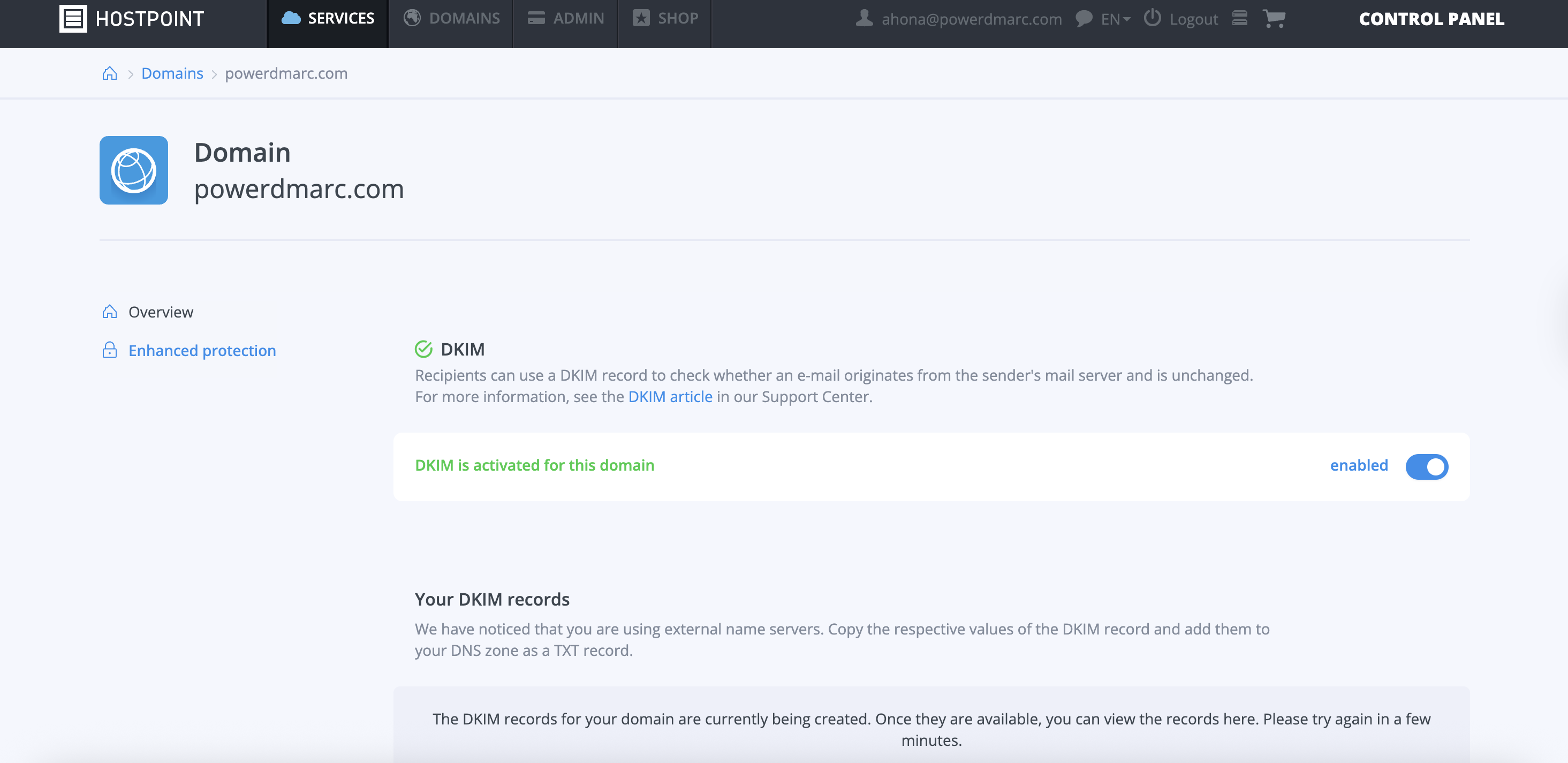Click the ahona@powerdmarc.com account link

tap(972, 19)
